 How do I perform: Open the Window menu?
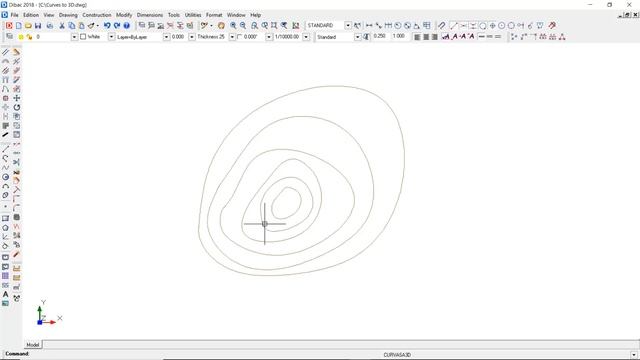coord(236,15)
